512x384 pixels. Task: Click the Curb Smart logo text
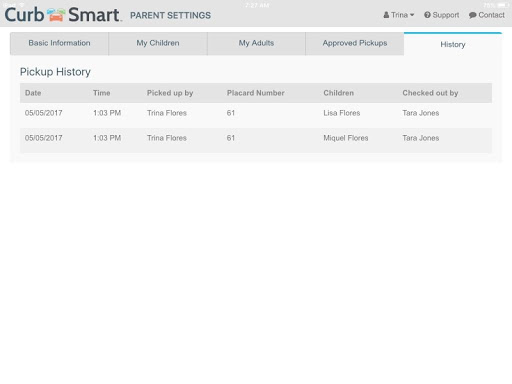[63, 15]
